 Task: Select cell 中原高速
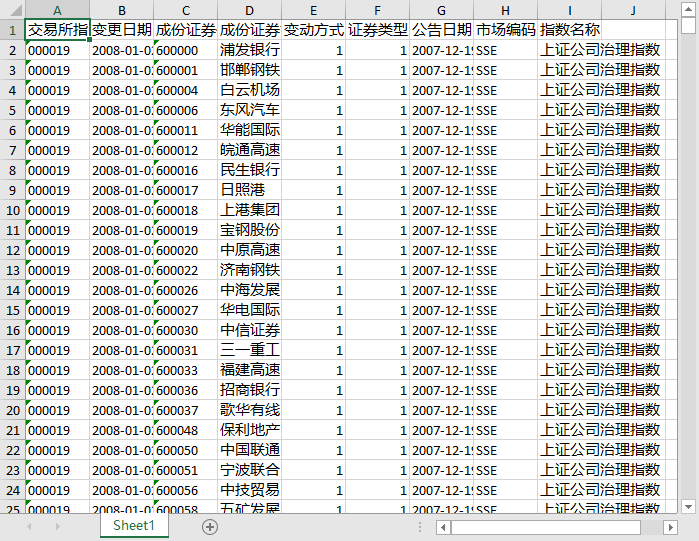pyautogui.click(x=249, y=250)
